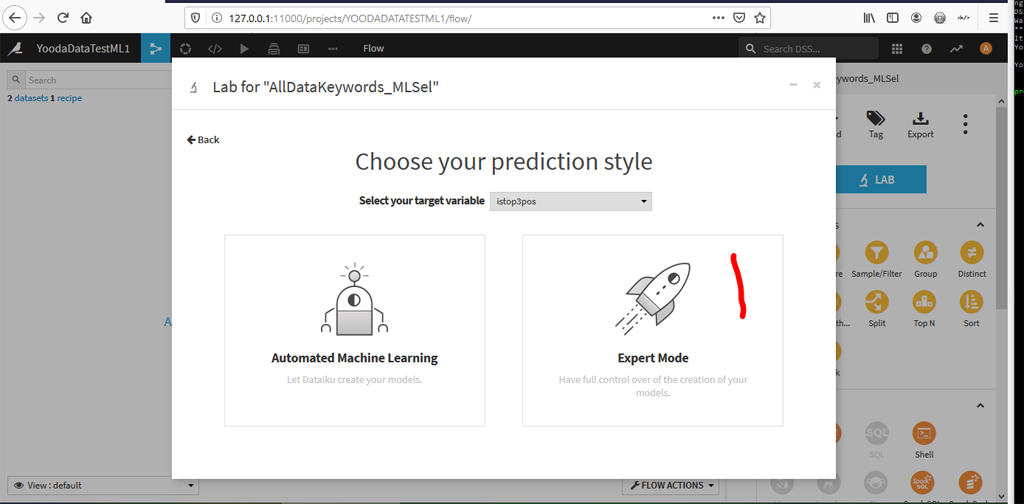1024x504 pixels.
Task: Click the site information icon in the address bar
Action: 217,18
